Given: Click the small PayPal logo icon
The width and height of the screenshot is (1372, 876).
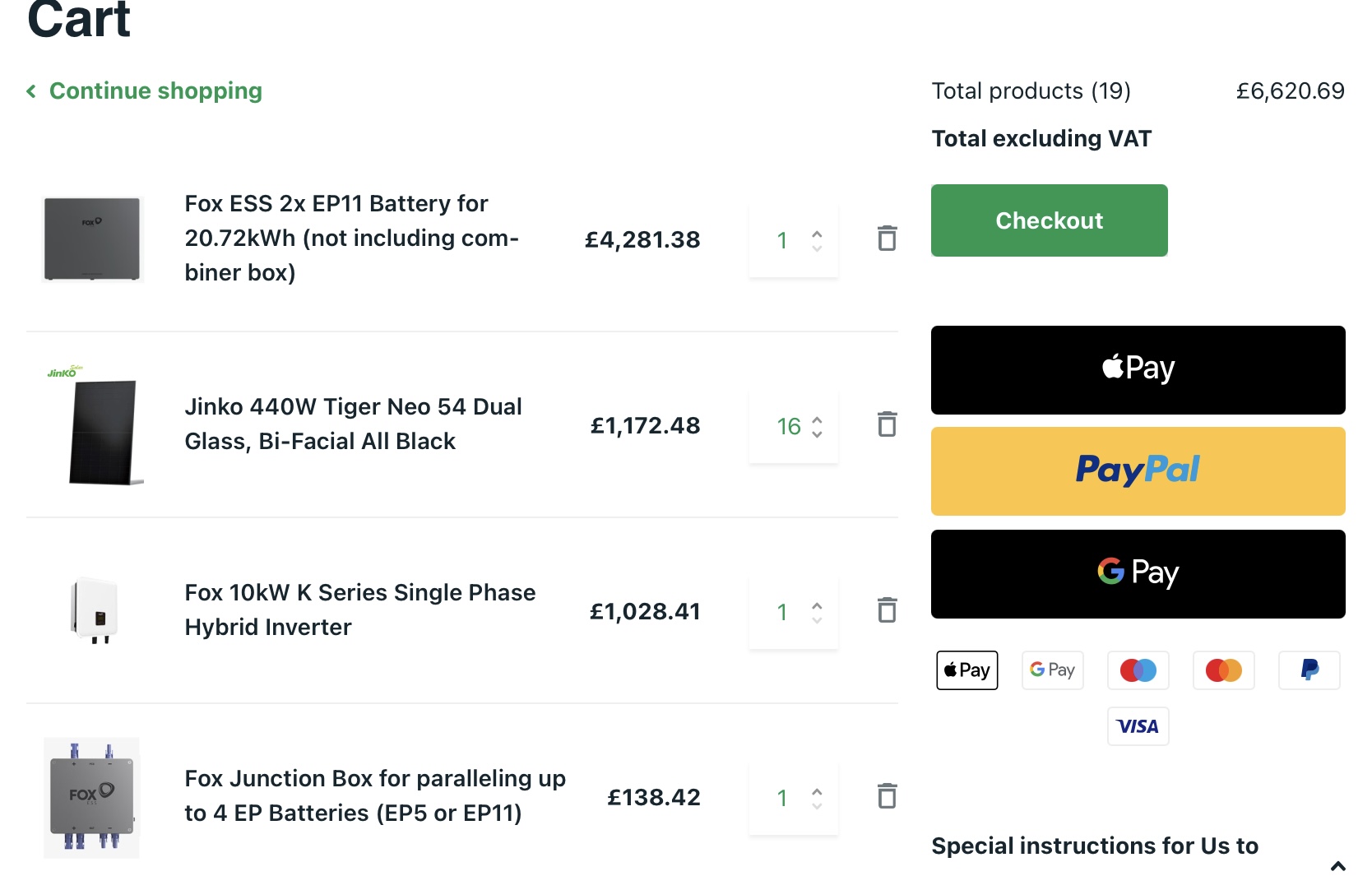Looking at the screenshot, I should point(1309,670).
